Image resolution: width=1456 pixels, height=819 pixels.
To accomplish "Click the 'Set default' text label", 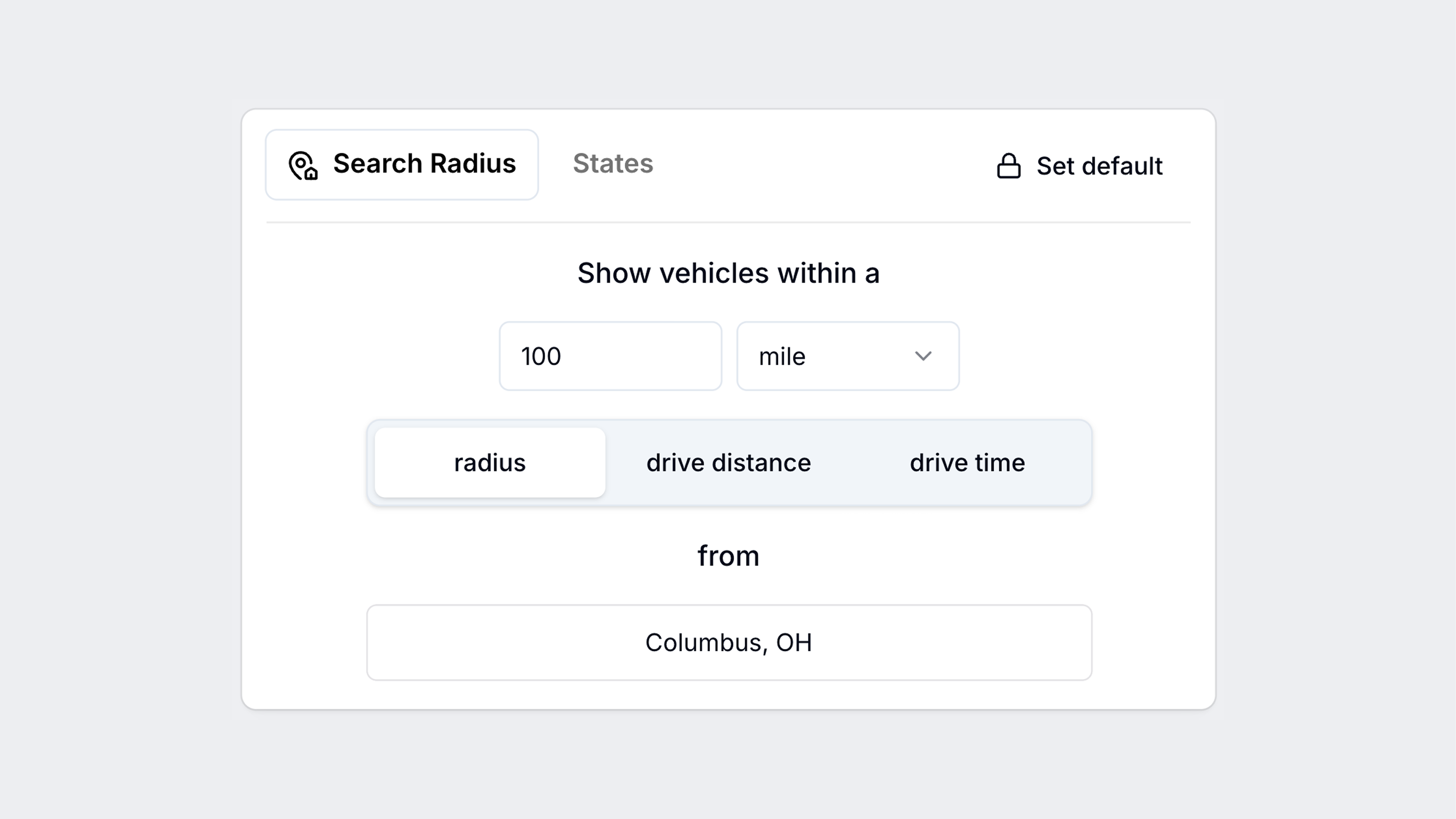I will tap(1099, 166).
